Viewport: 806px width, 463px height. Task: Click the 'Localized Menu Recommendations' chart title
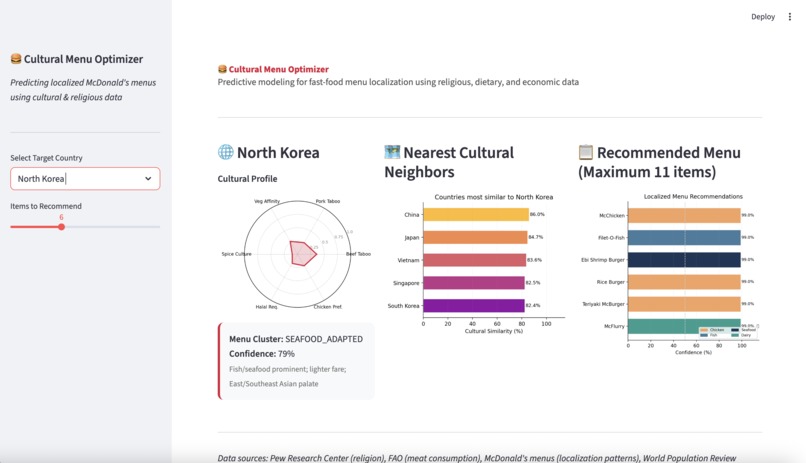coord(693,196)
